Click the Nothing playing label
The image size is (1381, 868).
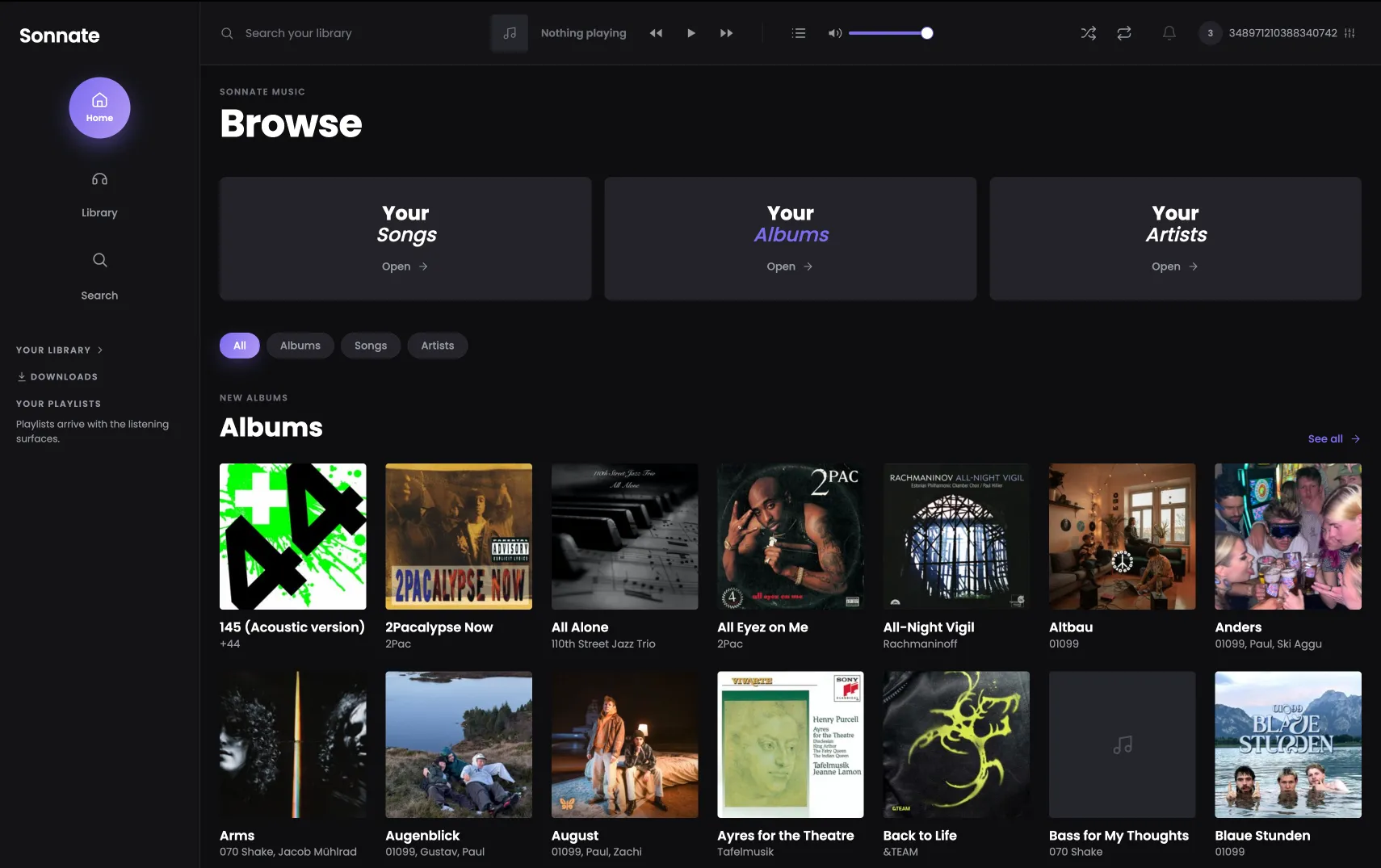tap(583, 33)
